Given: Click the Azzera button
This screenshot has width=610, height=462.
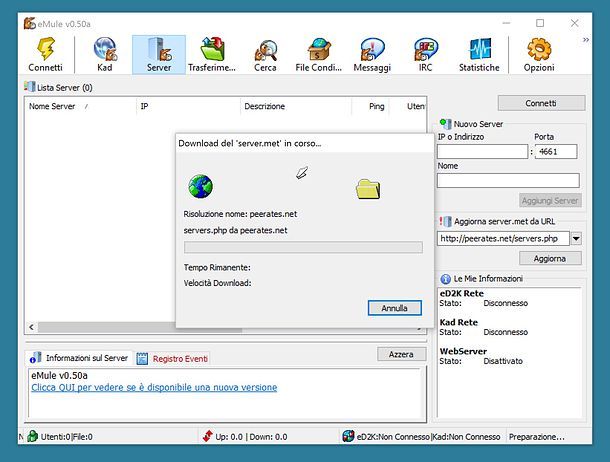Looking at the screenshot, I should [x=401, y=354].
